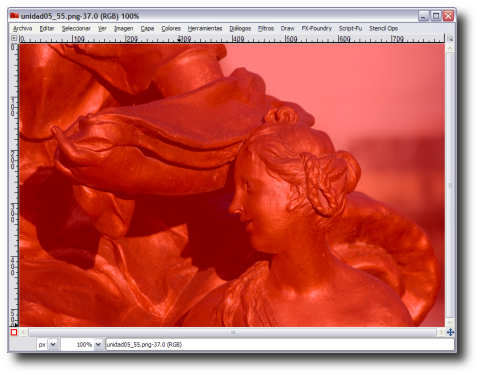The image size is (480, 376).
Task: Open the Editar menu
Action: click(x=47, y=29)
